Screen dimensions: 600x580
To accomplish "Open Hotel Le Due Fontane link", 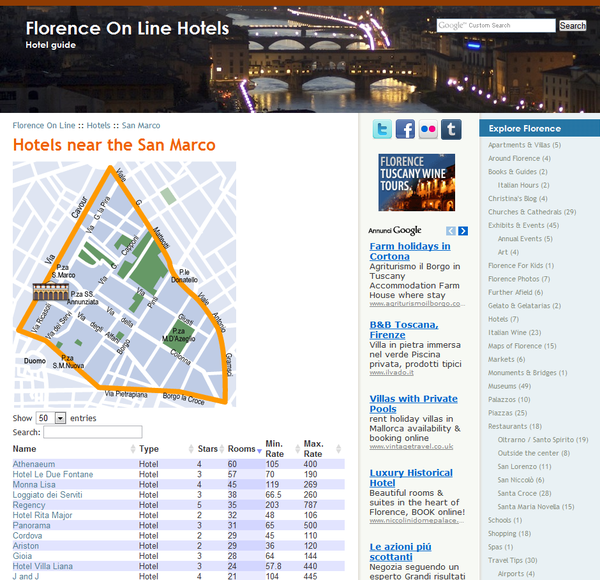I will [x=53, y=474].
